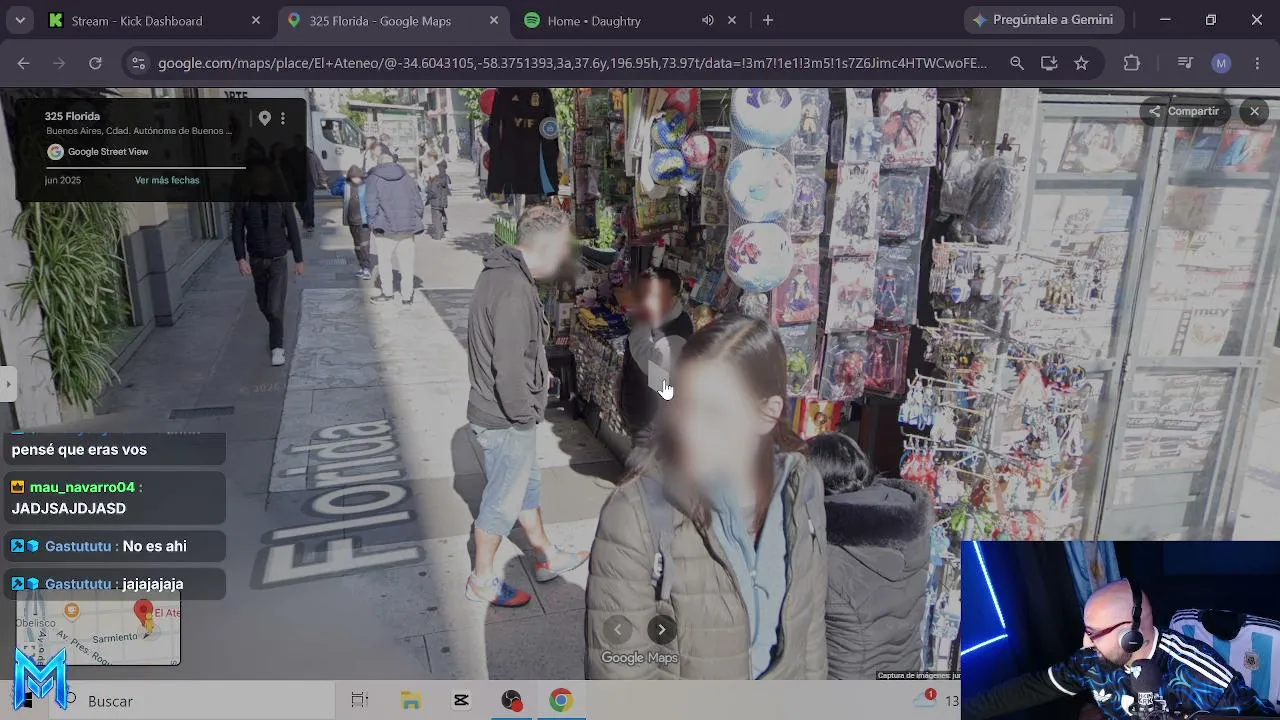1280x720 pixels.
Task: Open Google Chrome from the taskbar
Action: [x=561, y=701]
